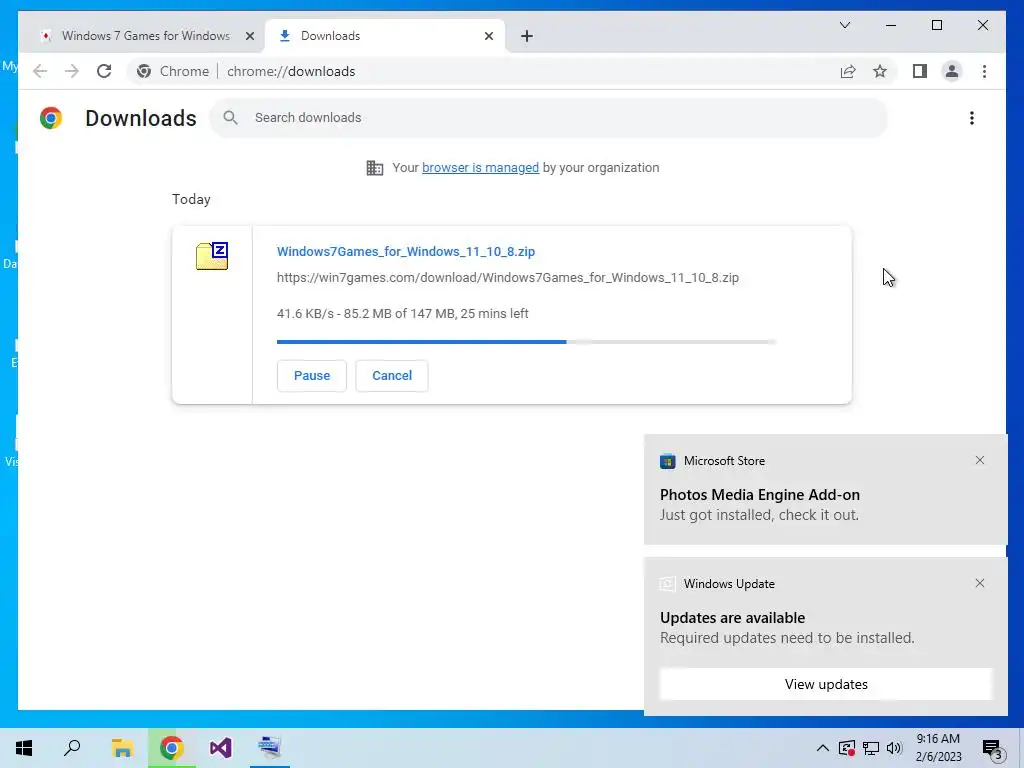Click the Microsoft Store app icon in notification

pos(667,461)
